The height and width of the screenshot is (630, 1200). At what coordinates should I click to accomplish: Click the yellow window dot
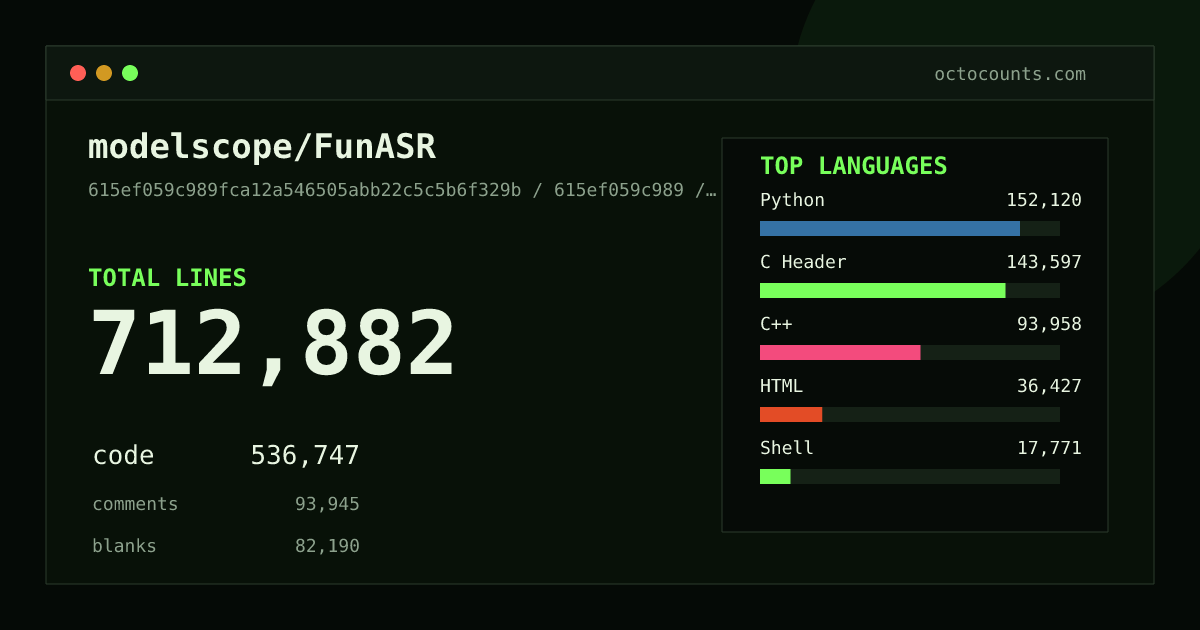click(x=104, y=73)
